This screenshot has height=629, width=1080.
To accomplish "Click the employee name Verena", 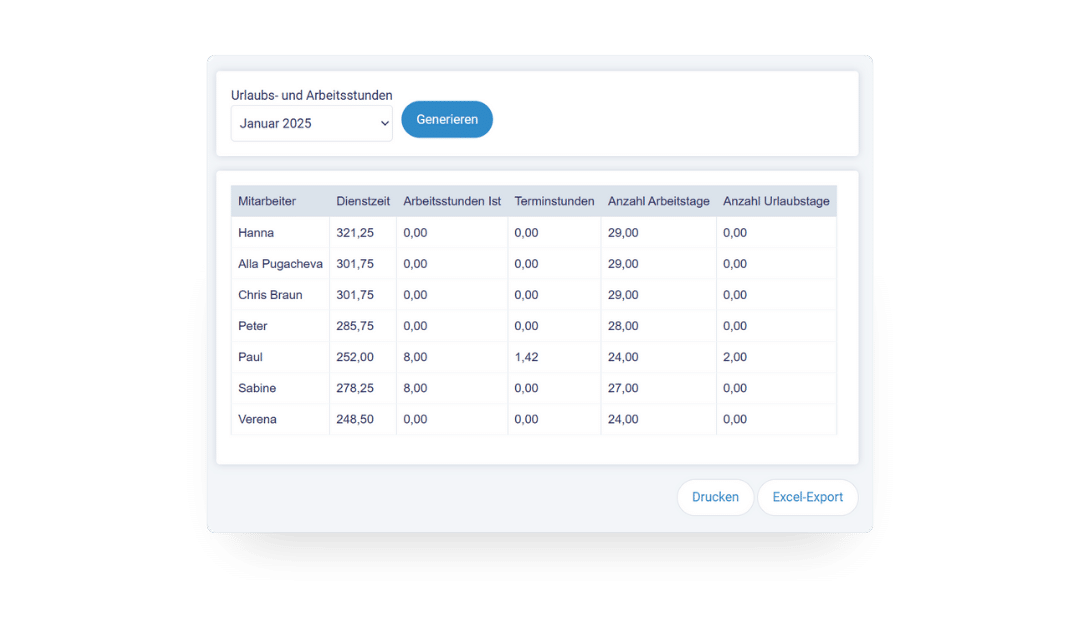I will coord(257,419).
